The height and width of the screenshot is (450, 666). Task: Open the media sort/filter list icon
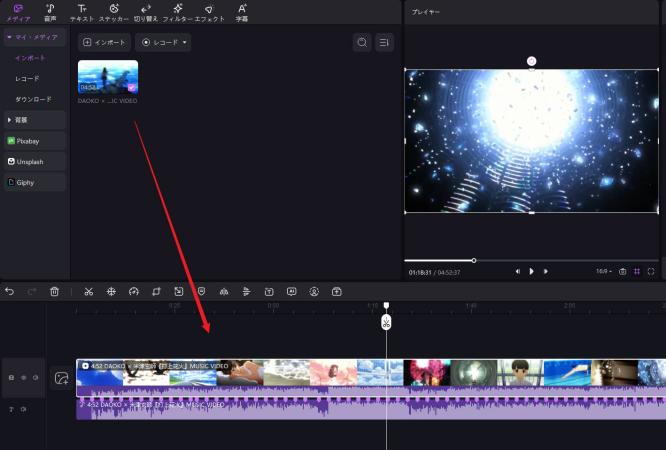(x=384, y=42)
